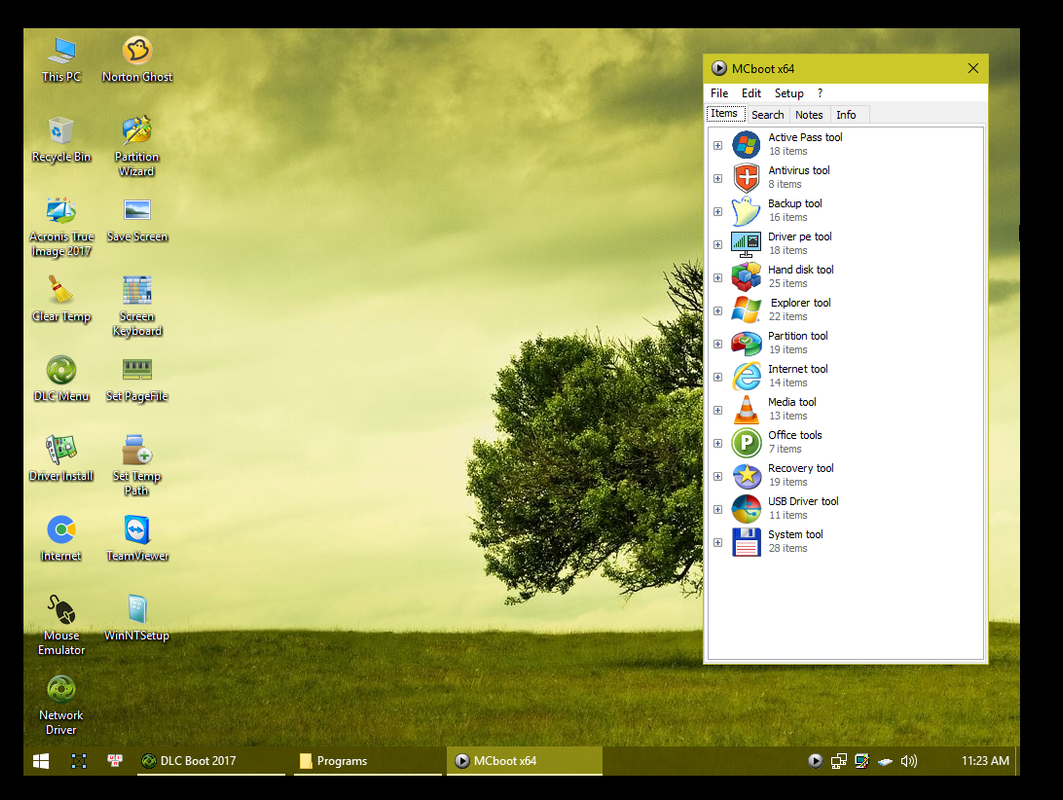Expand the Driver pe tool node
The image size is (1063, 800).
coord(718,245)
